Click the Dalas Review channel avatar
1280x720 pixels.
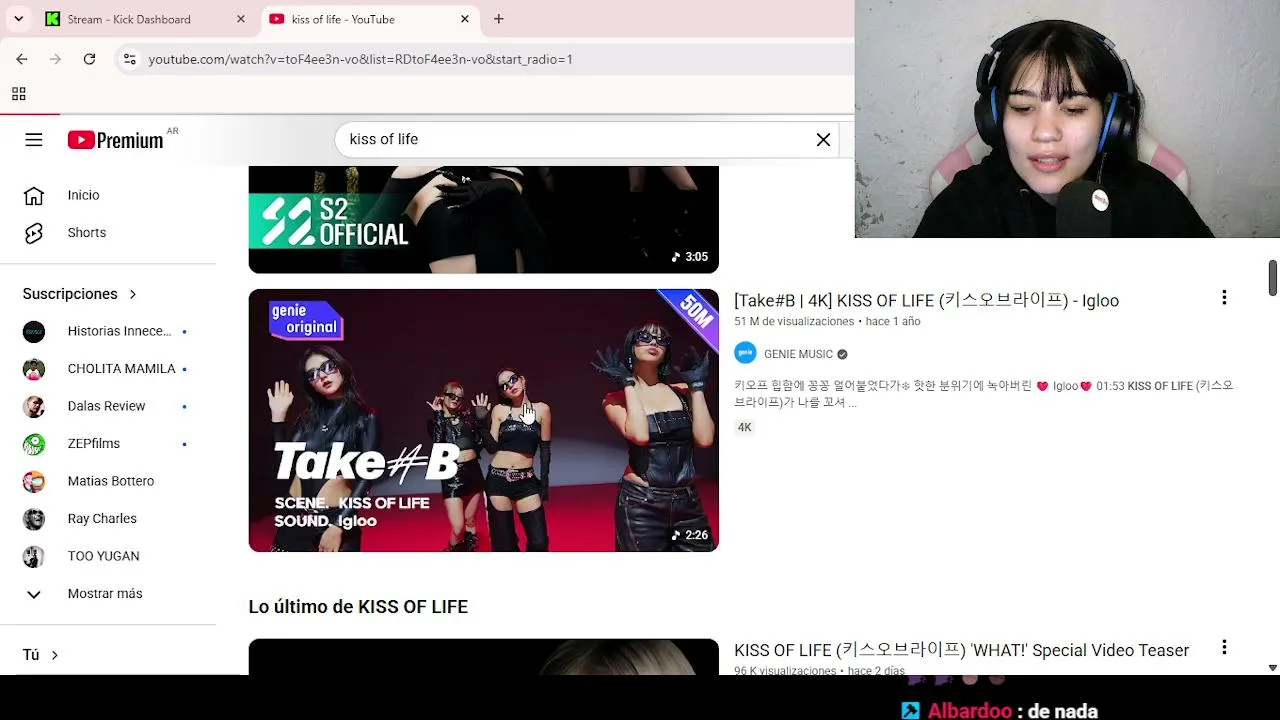[x=34, y=406]
